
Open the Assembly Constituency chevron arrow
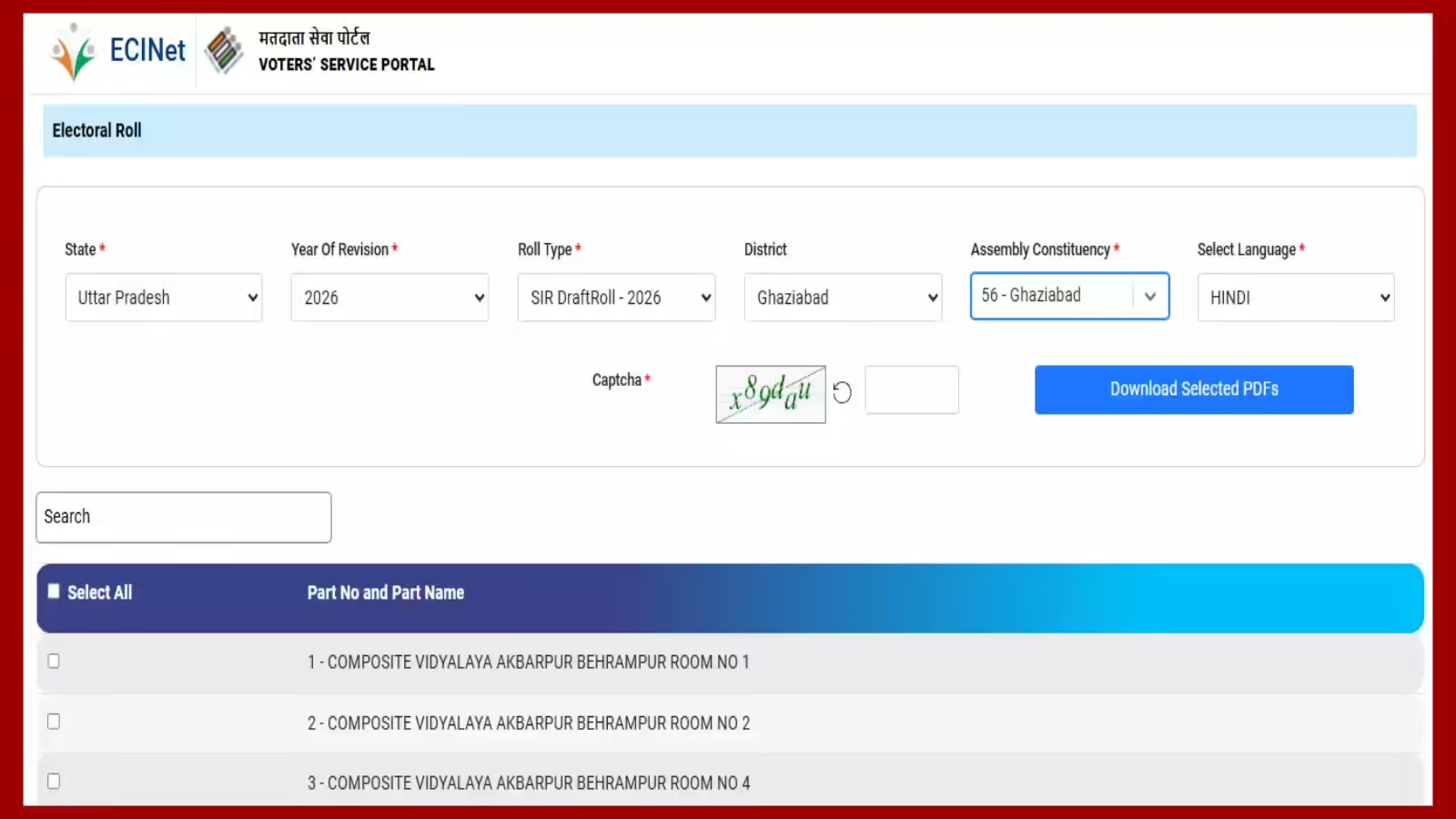pyautogui.click(x=1150, y=297)
